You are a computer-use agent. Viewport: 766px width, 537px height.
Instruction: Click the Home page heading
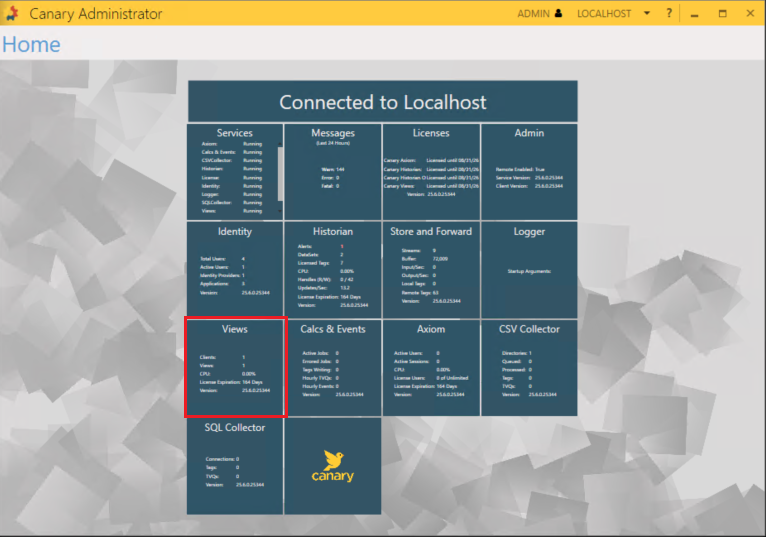tap(31, 44)
